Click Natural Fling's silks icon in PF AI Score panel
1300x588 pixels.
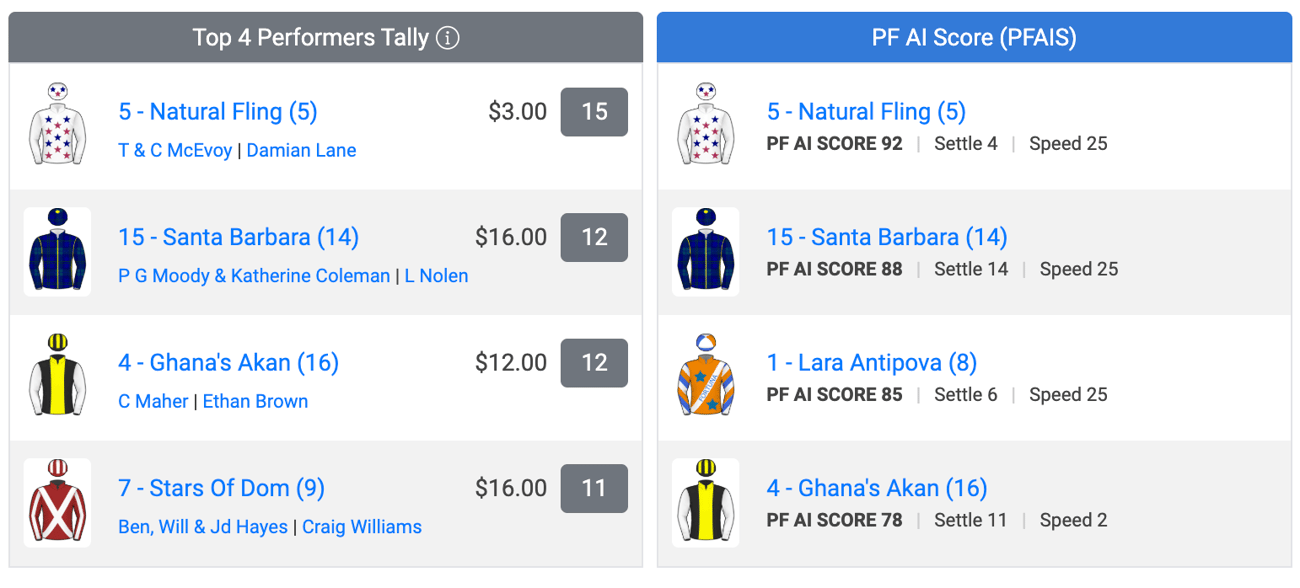tap(706, 125)
